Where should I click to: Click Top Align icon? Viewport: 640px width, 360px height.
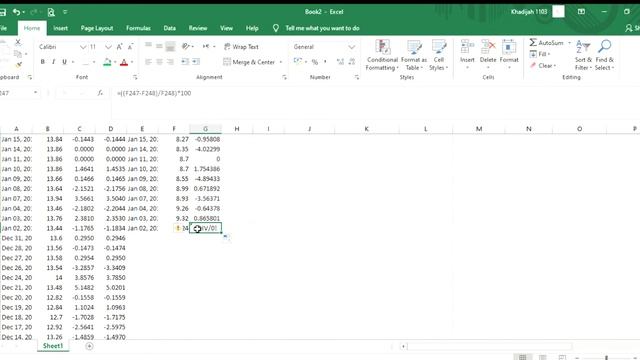point(148,46)
